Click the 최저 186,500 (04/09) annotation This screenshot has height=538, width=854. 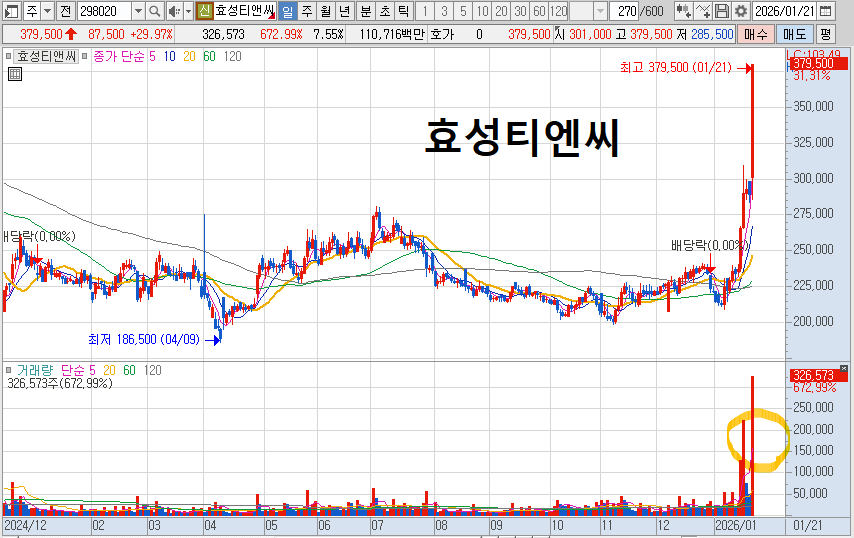(x=144, y=339)
